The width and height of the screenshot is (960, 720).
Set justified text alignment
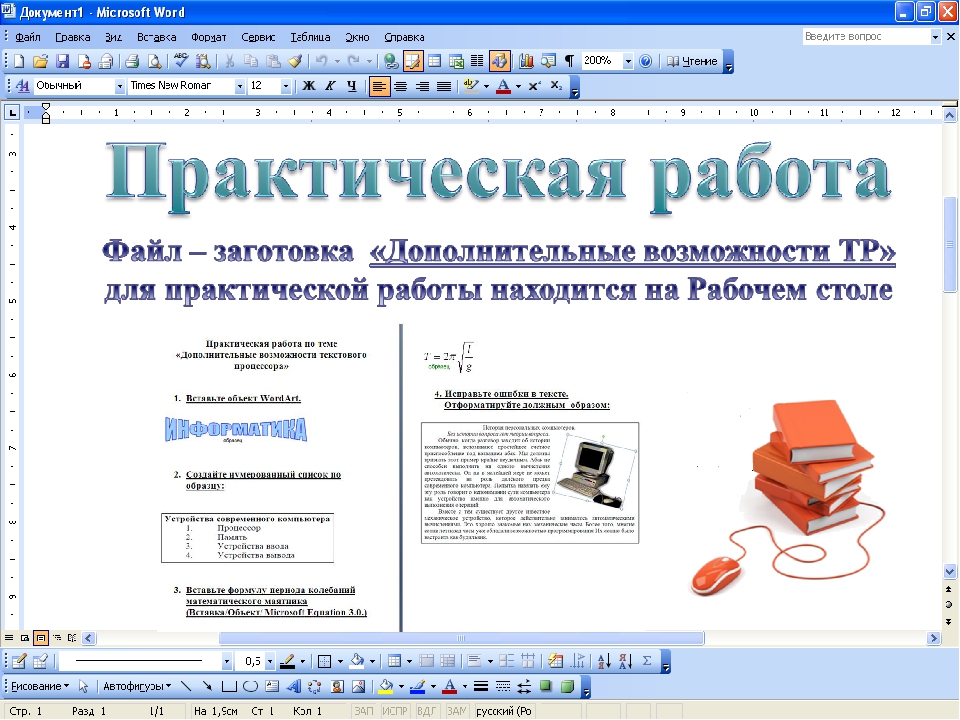(x=443, y=86)
